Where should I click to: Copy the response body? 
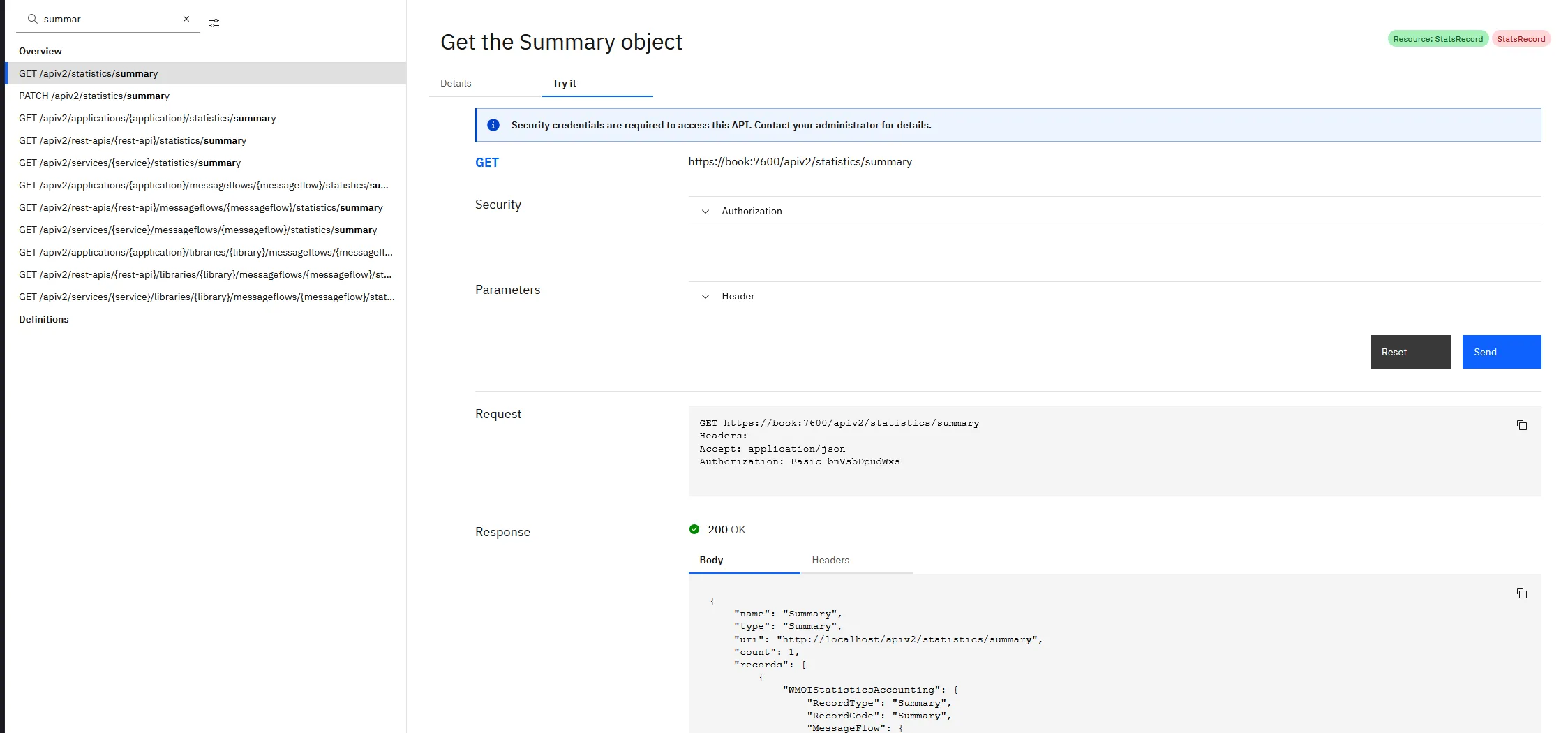tap(1522, 593)
